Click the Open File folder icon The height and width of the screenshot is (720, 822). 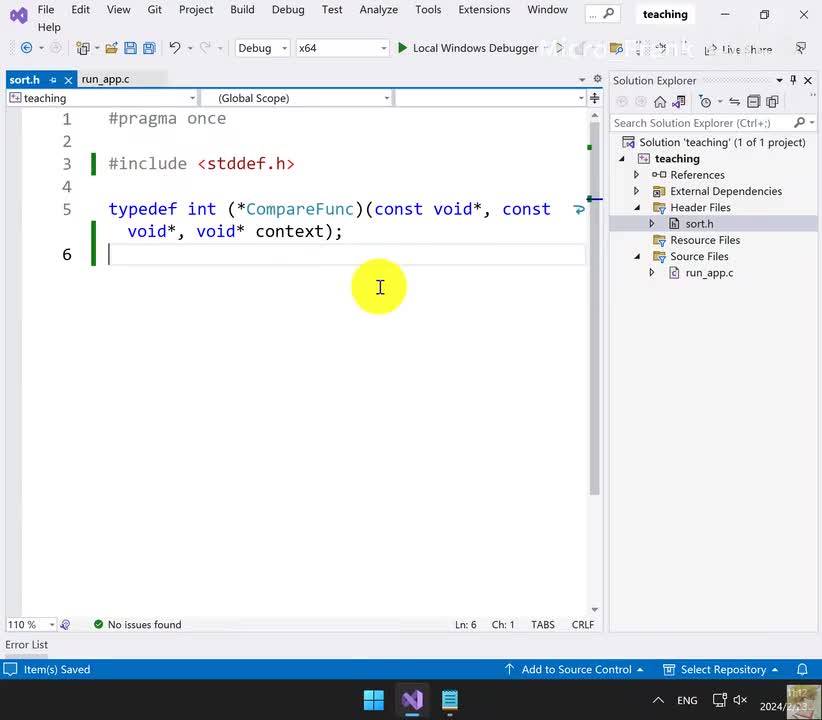coord(111,48)
